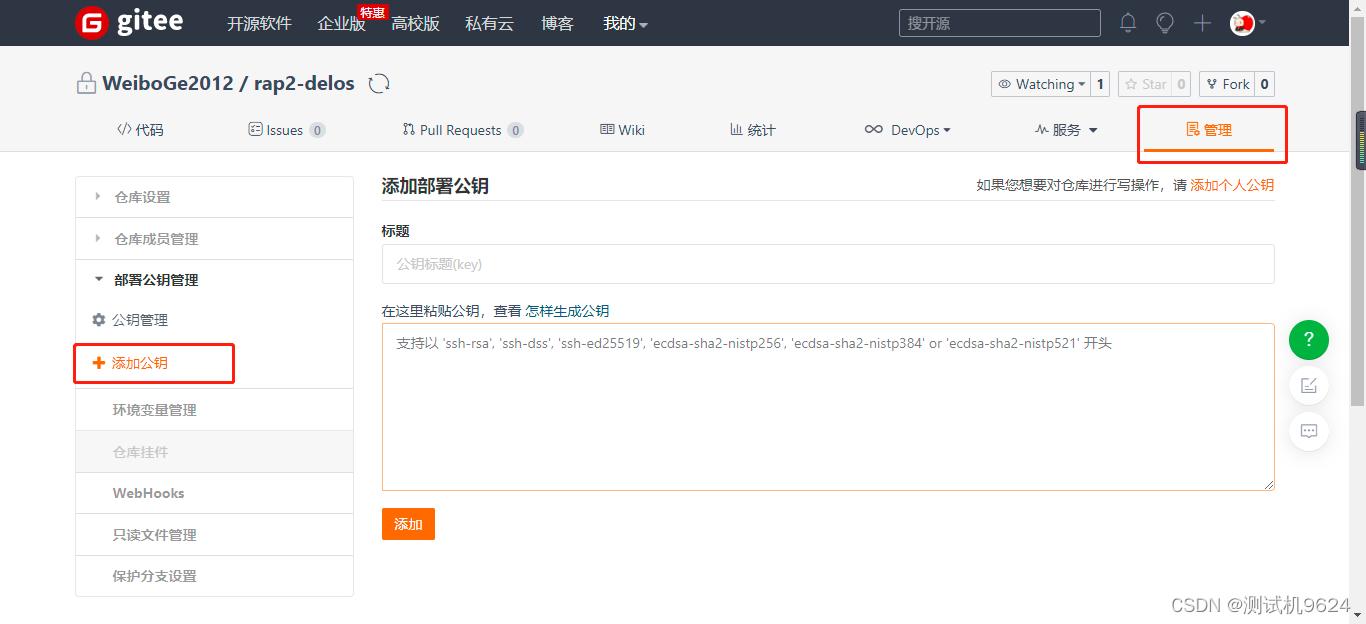Click the plus create icon in header

coord(1202,23)
